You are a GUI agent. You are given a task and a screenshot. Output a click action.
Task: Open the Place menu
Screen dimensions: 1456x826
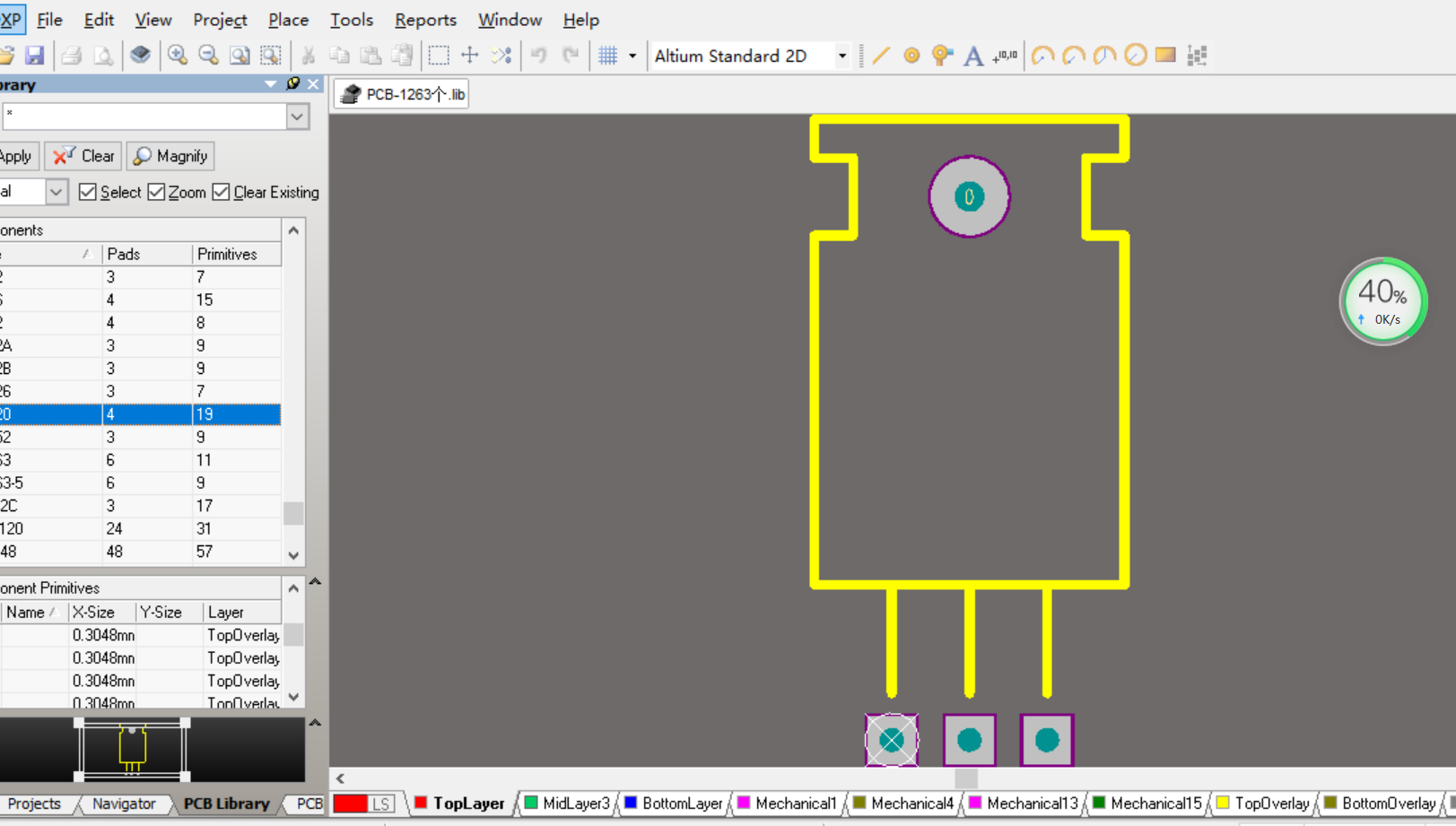[x=288, y=20]
